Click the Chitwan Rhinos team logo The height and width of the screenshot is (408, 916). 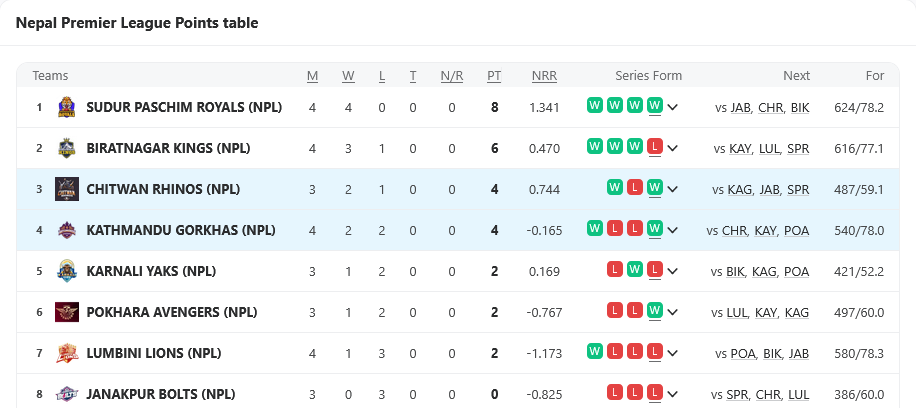[67, 189]
